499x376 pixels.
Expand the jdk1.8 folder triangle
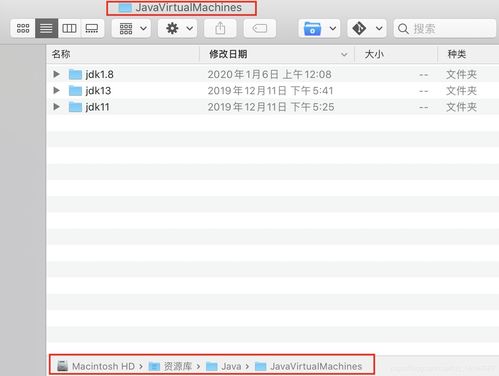tap(56, 74)
